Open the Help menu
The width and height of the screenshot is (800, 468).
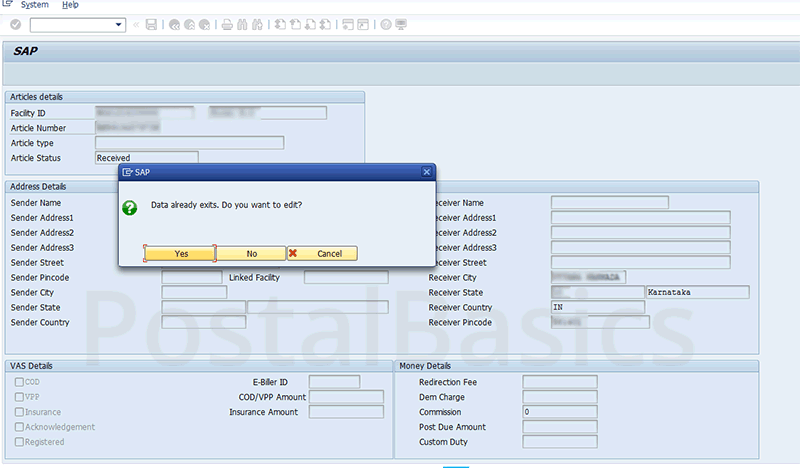pos(70,5)
